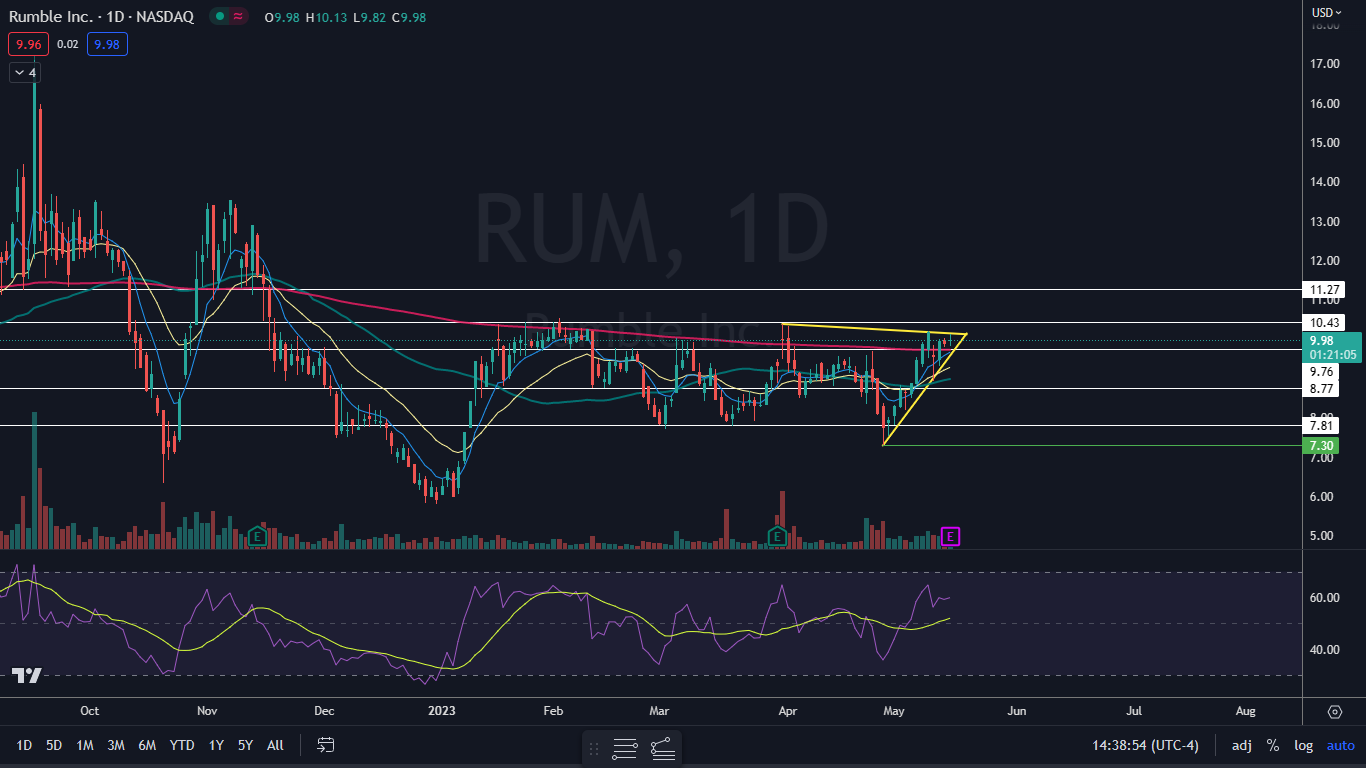Screen dimensions: 1366x768
Task: Click the pink data-quality wave indicator
Action: [238, 16]
